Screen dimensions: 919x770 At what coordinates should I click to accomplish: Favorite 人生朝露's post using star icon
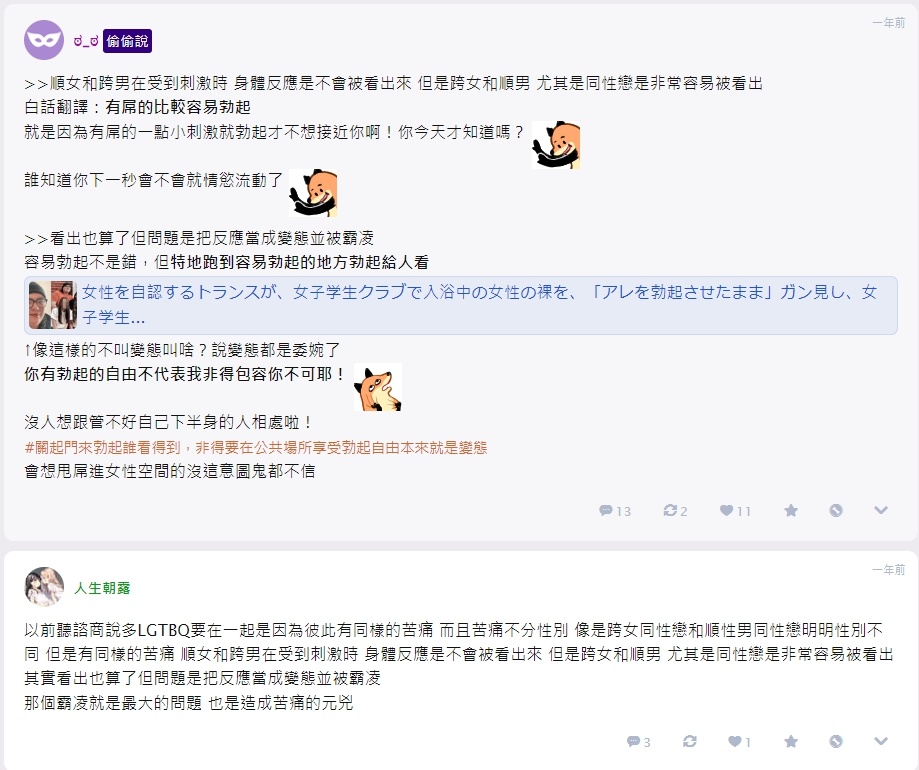791,741
